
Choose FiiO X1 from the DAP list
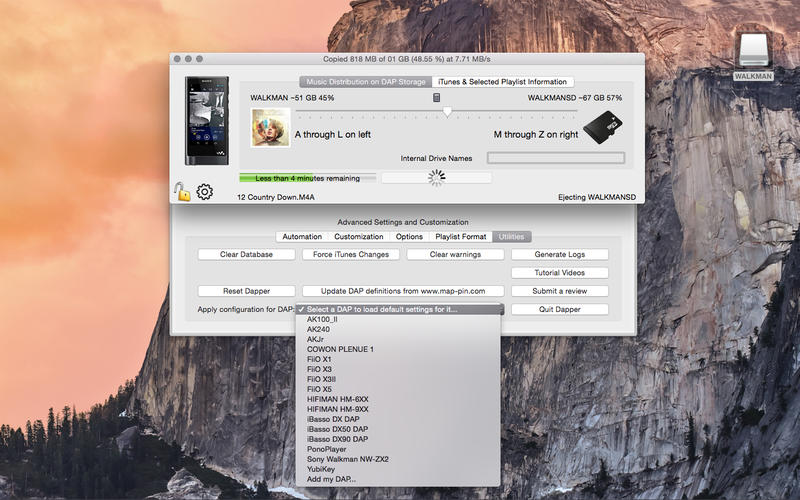[398, 359]
